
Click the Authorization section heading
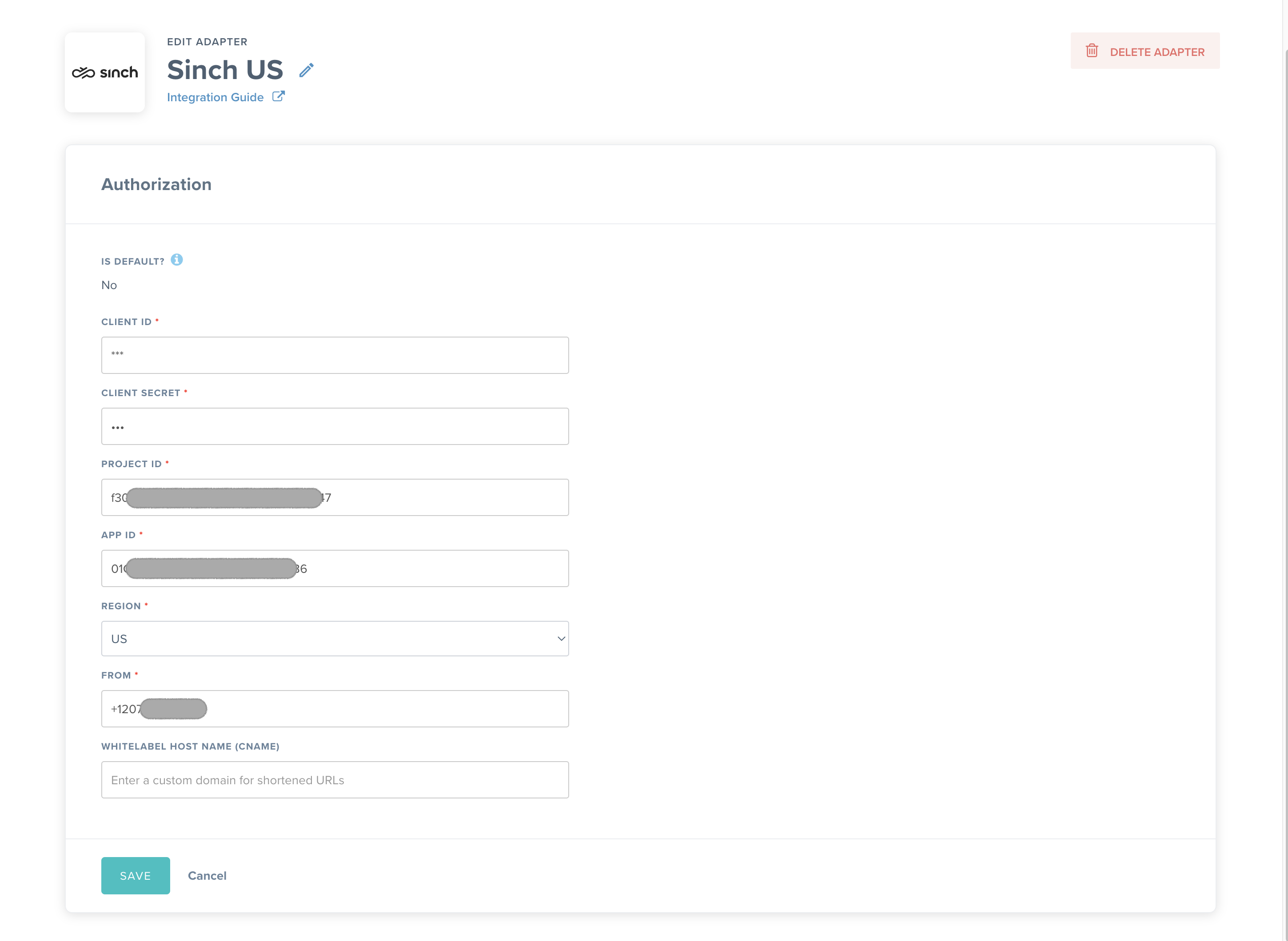point(156,185)
